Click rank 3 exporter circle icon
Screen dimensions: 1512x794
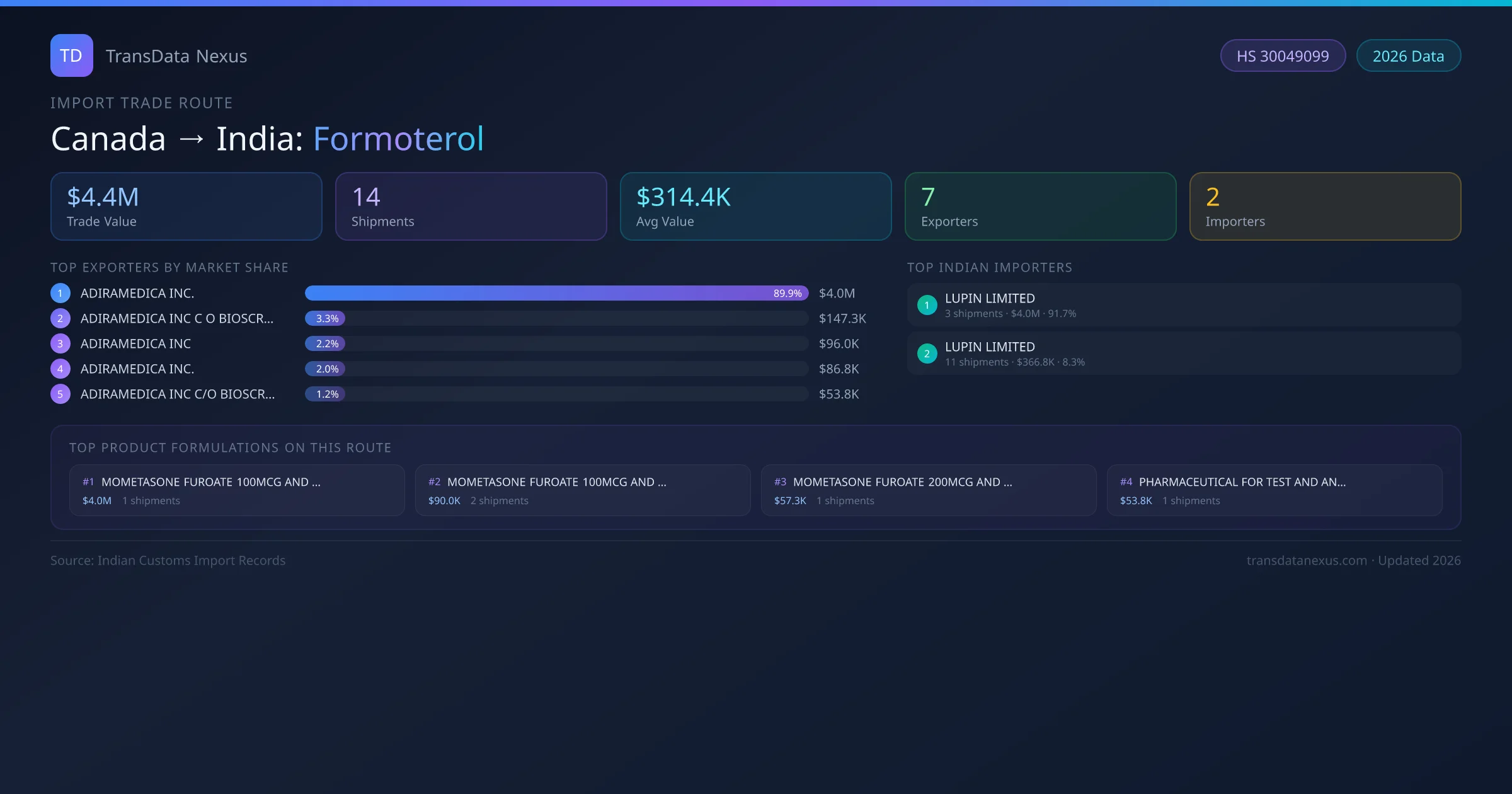tap(60, 343)
